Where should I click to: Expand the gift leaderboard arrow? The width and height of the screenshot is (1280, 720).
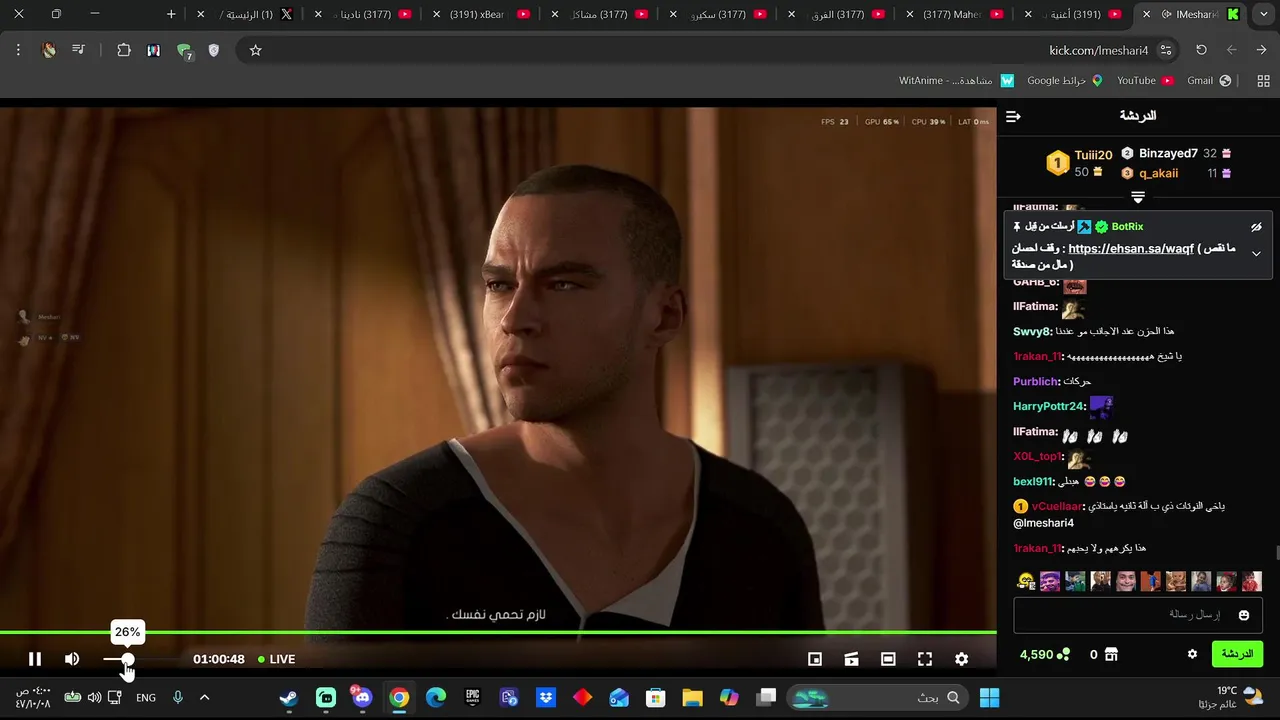tap(1138, 197)
